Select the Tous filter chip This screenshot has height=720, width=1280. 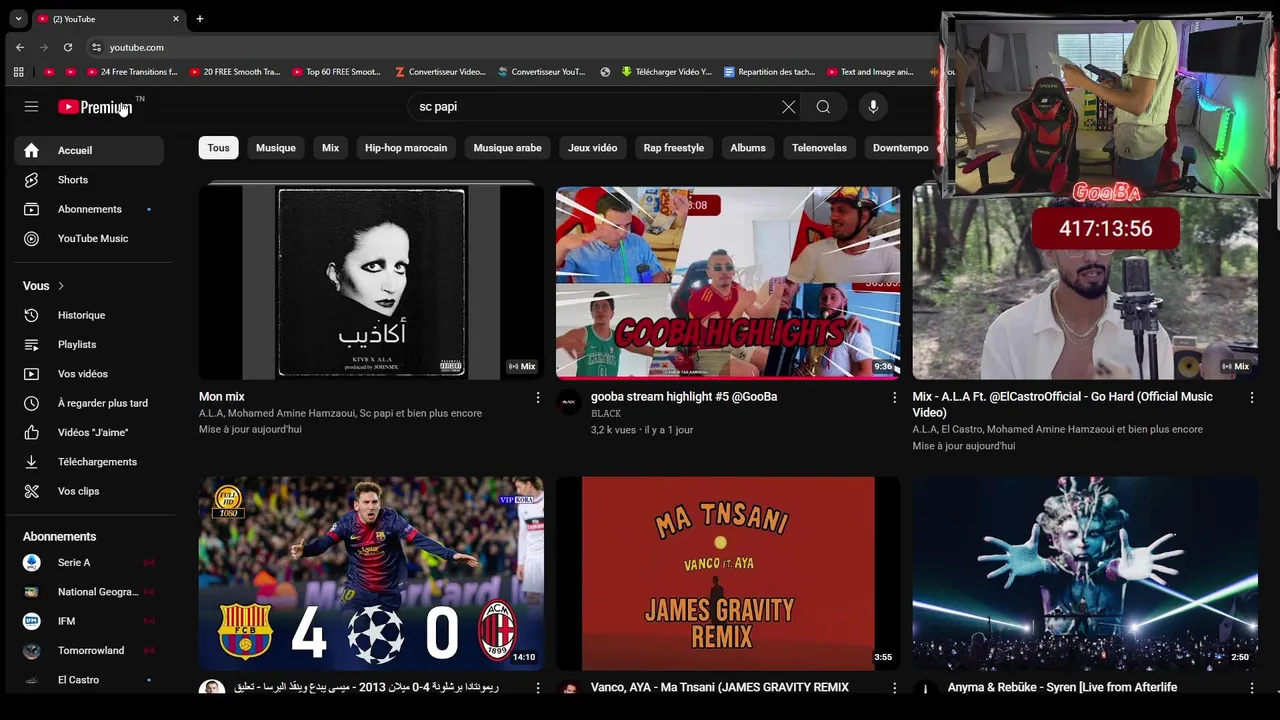218,148
